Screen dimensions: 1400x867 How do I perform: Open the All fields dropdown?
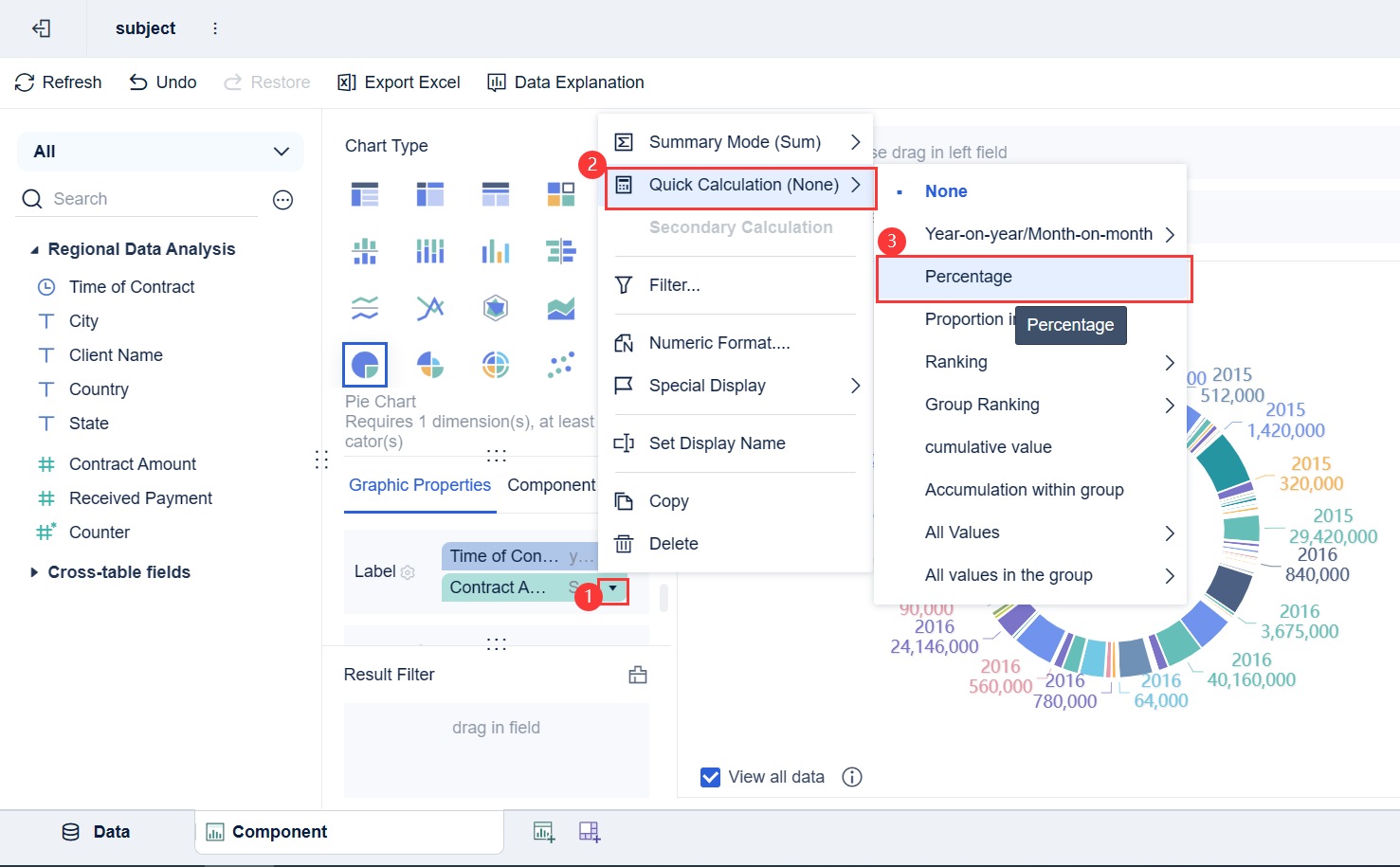160,152
